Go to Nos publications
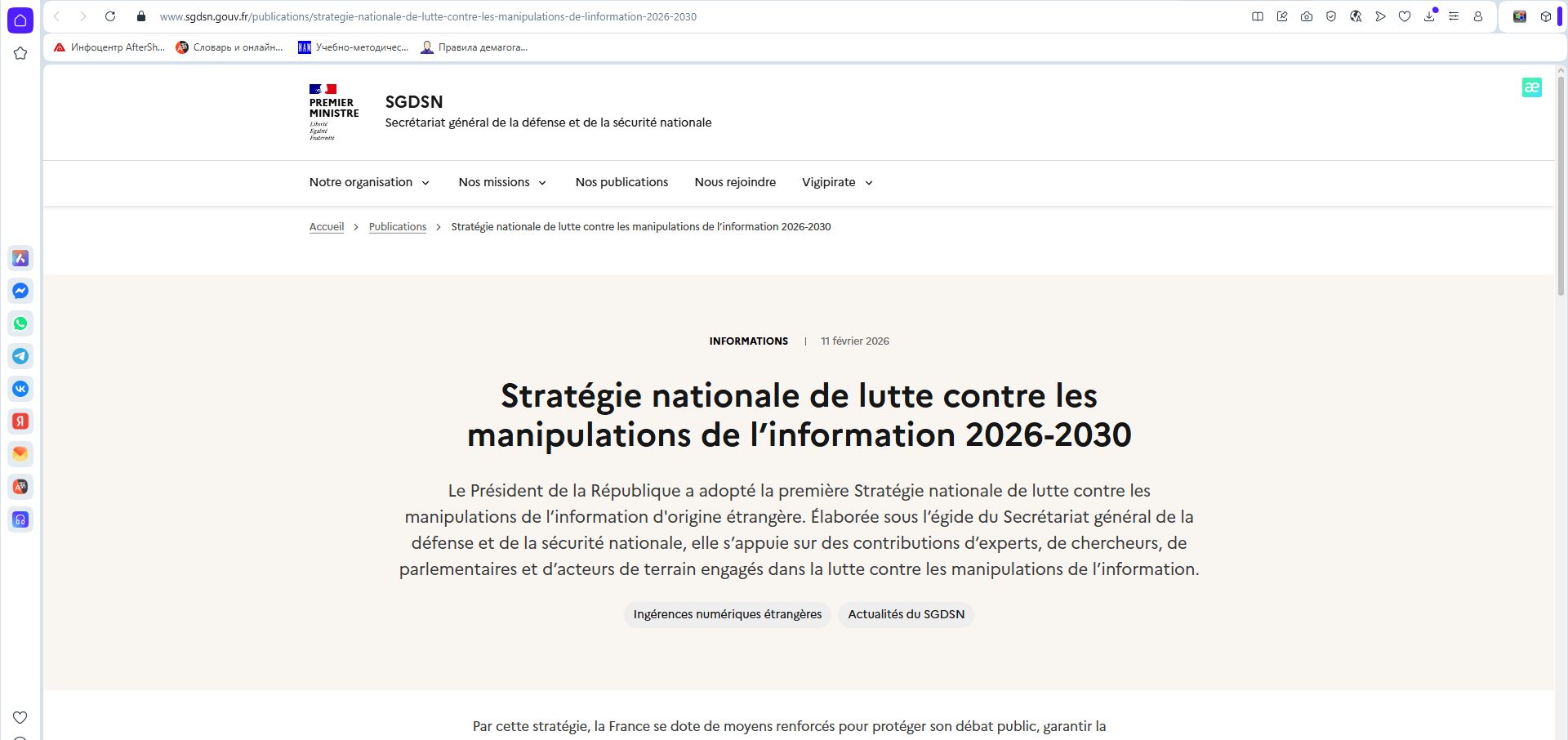Image resolution: width=1568 pixels, height=740 pixels. [621, 182]
